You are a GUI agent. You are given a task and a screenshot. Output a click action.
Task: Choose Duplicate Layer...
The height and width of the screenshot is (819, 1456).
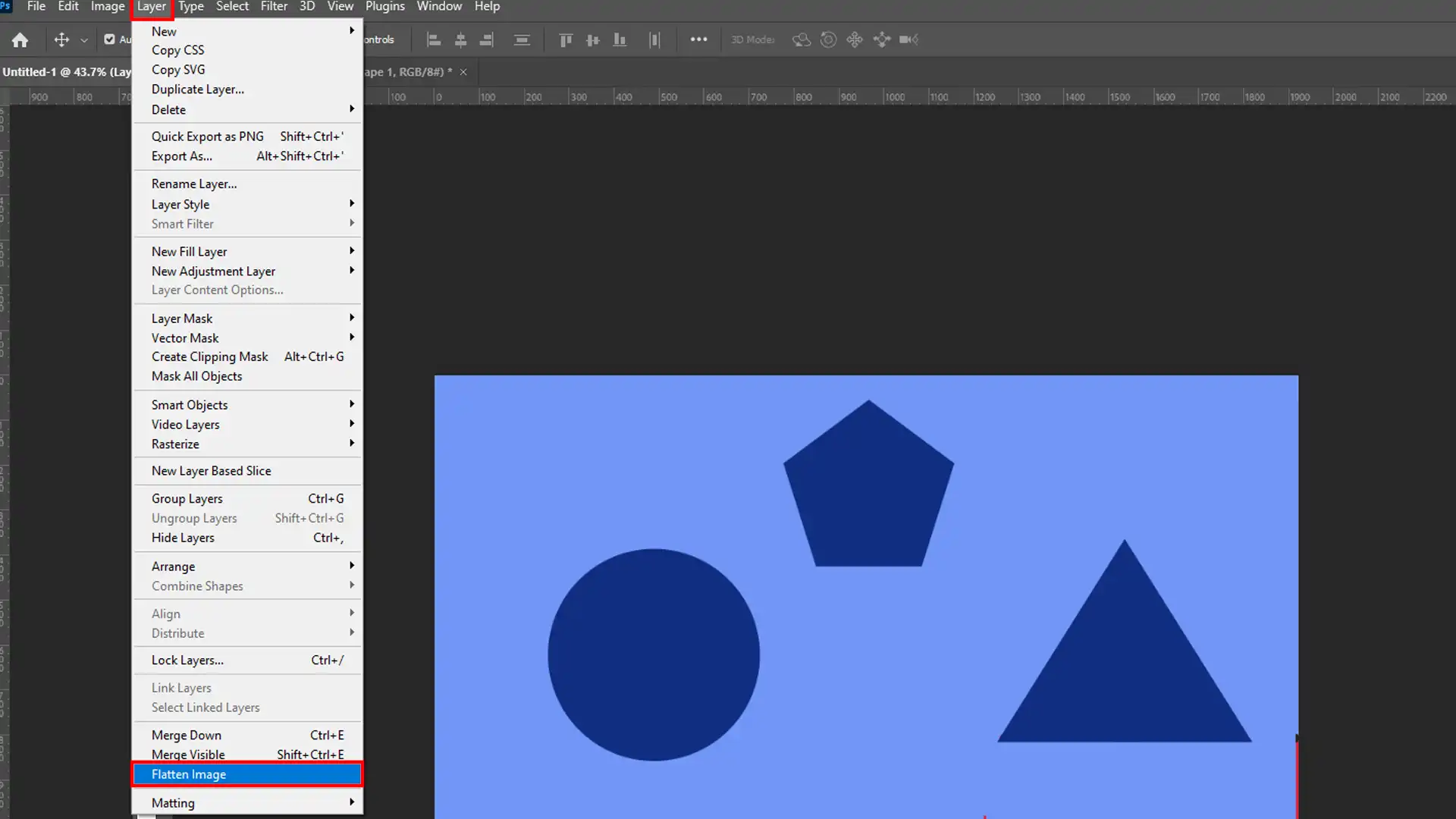pos(247,89)
